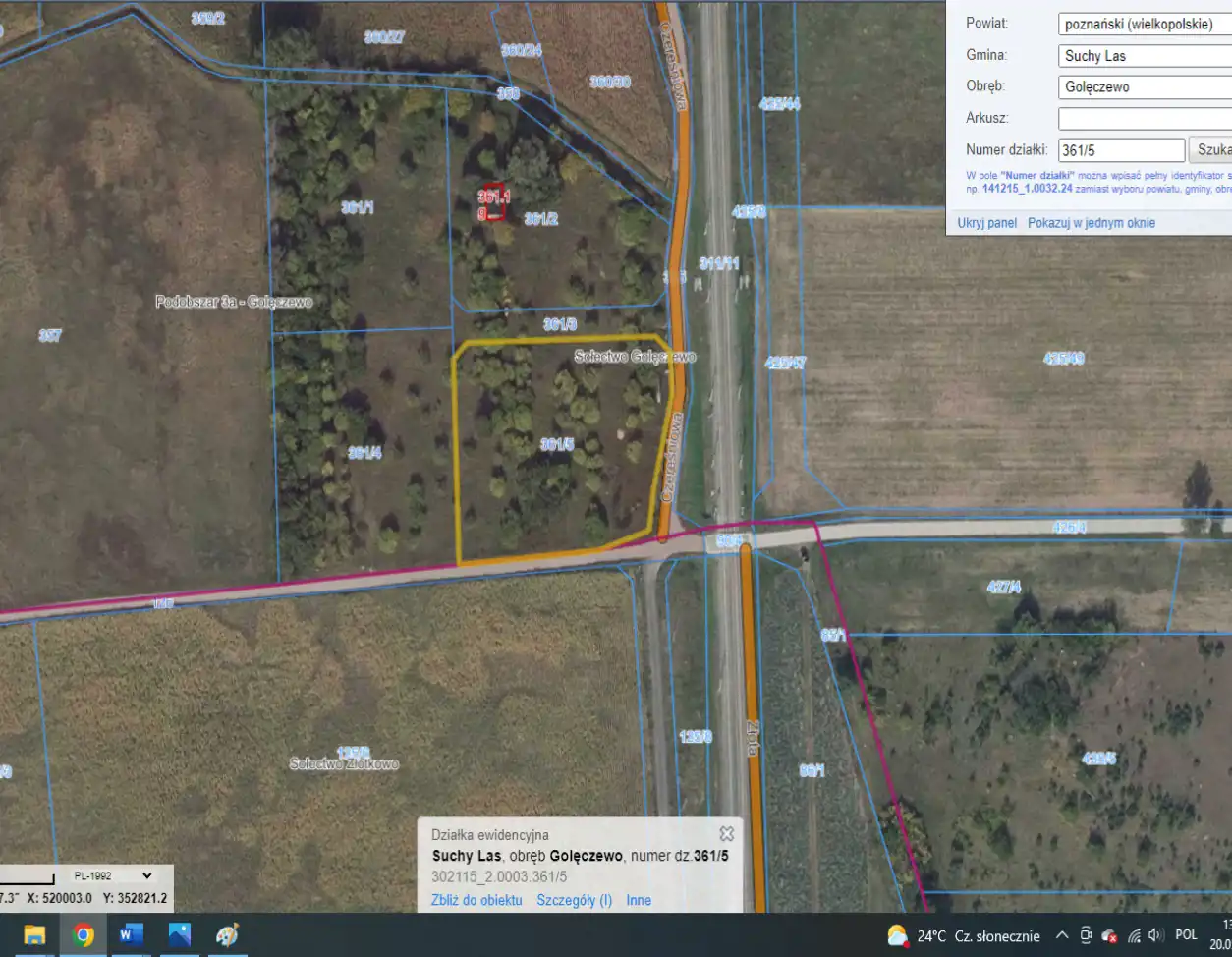
Task: Open the Photos app taskbar icon
Action: click(x=179, y=935)
